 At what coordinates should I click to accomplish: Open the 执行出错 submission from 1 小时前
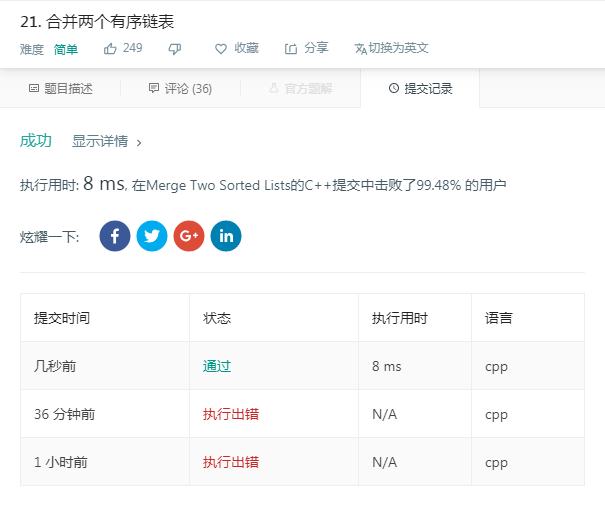pos(231,462)
